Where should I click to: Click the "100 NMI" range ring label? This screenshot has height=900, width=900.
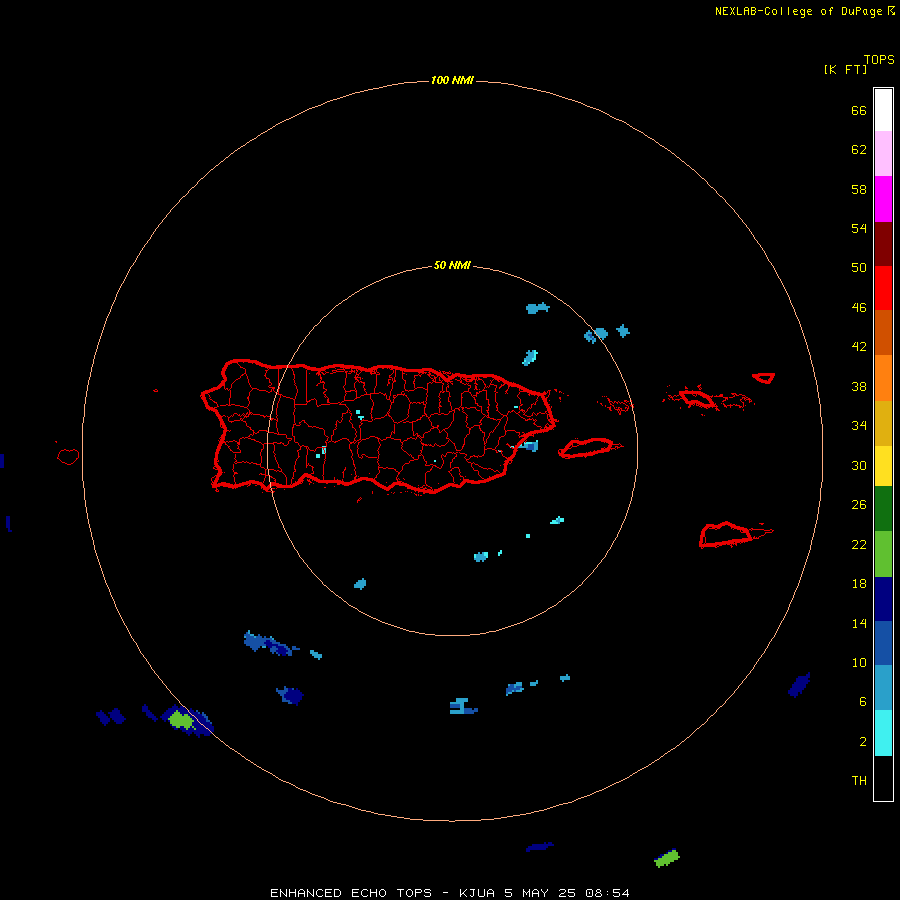click(452, 80)
